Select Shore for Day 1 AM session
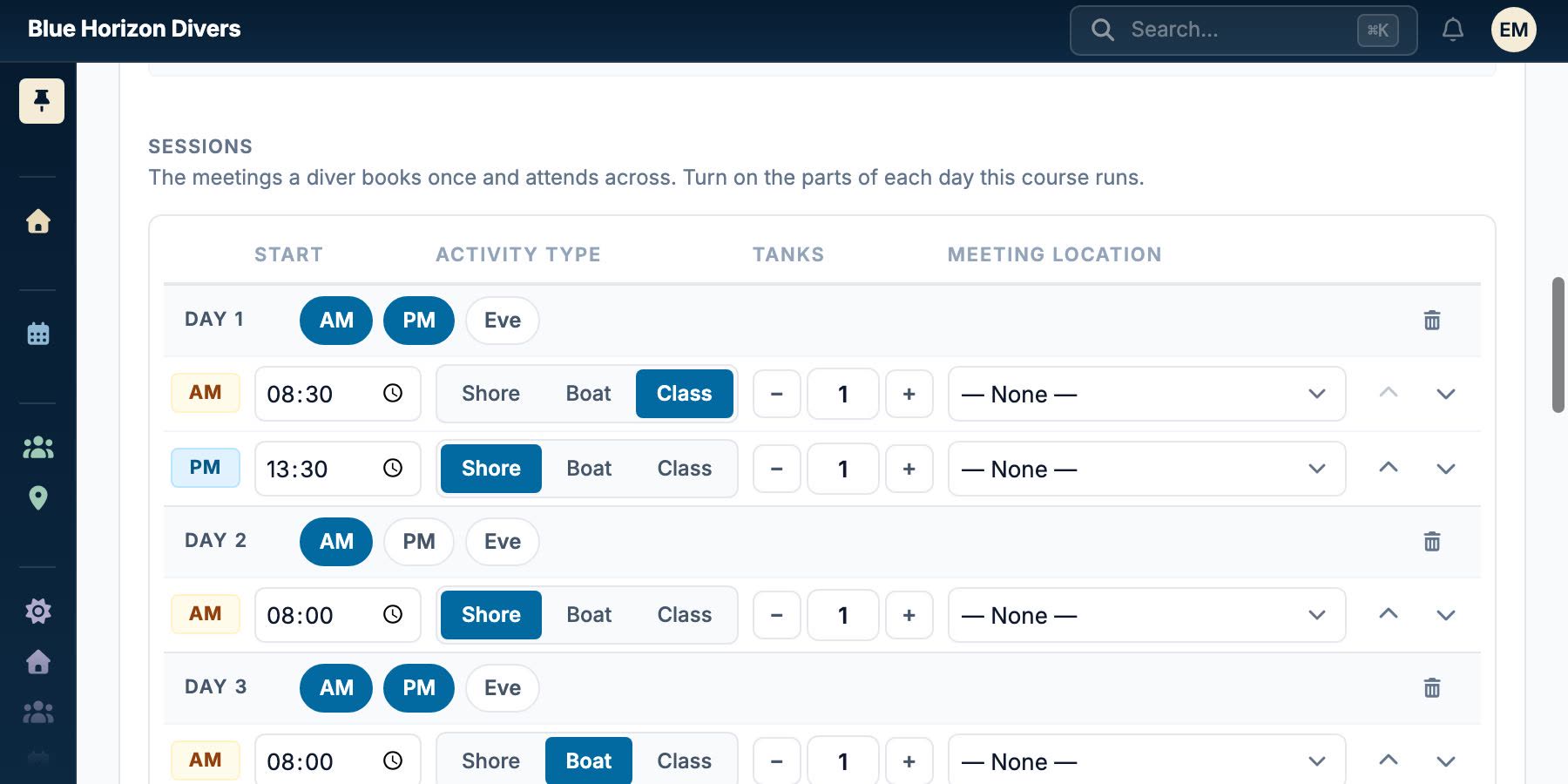The height and width of the screenshot is (784, 1568). pos(490,394)
